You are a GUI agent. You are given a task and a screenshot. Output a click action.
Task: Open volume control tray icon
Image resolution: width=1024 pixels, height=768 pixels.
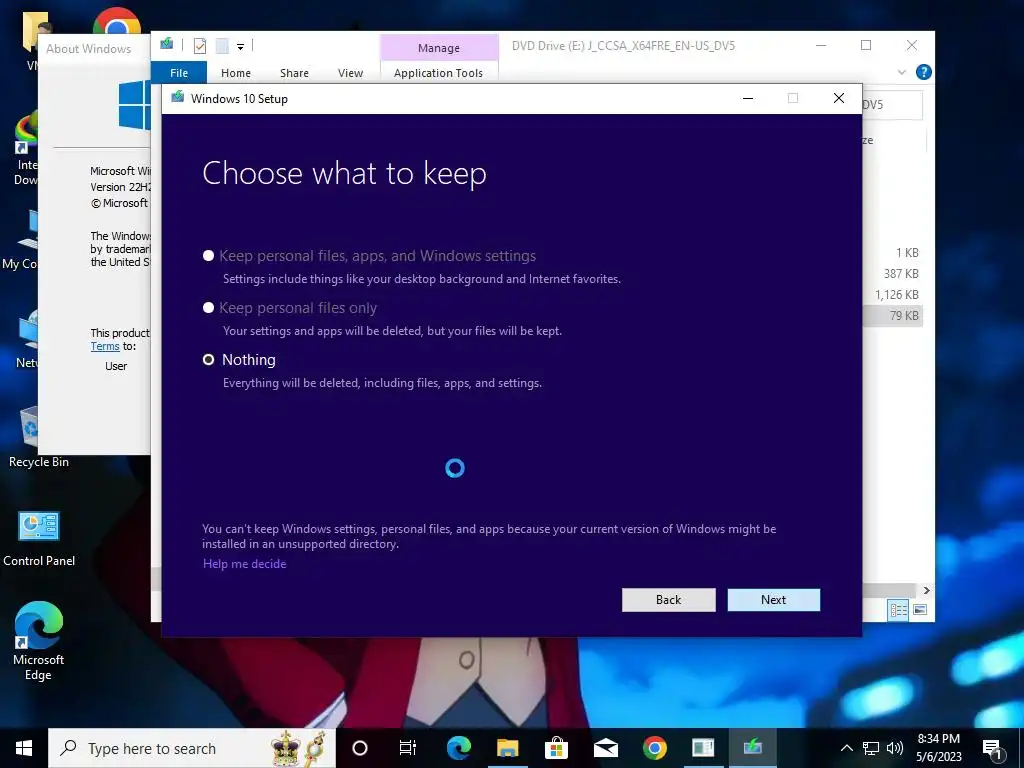(895, 748)
